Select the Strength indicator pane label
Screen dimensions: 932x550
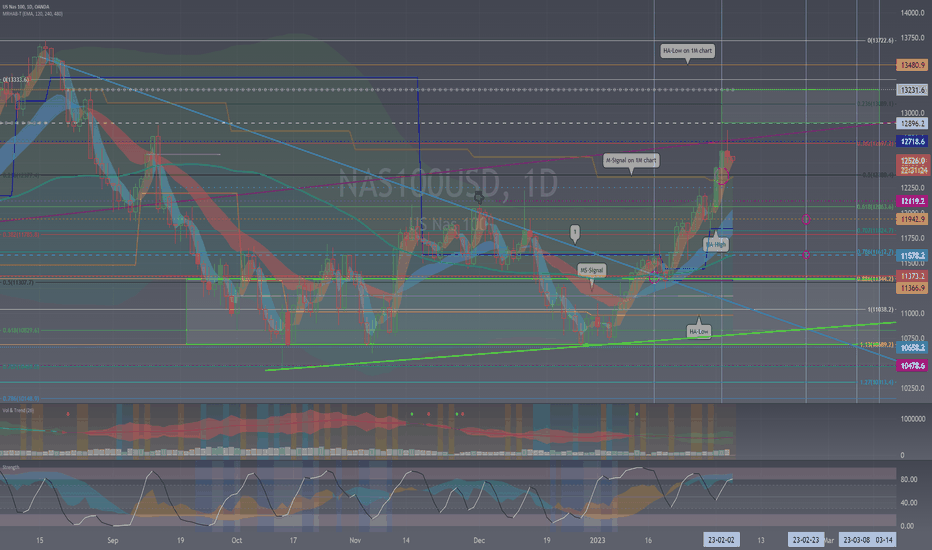(11, 467)
